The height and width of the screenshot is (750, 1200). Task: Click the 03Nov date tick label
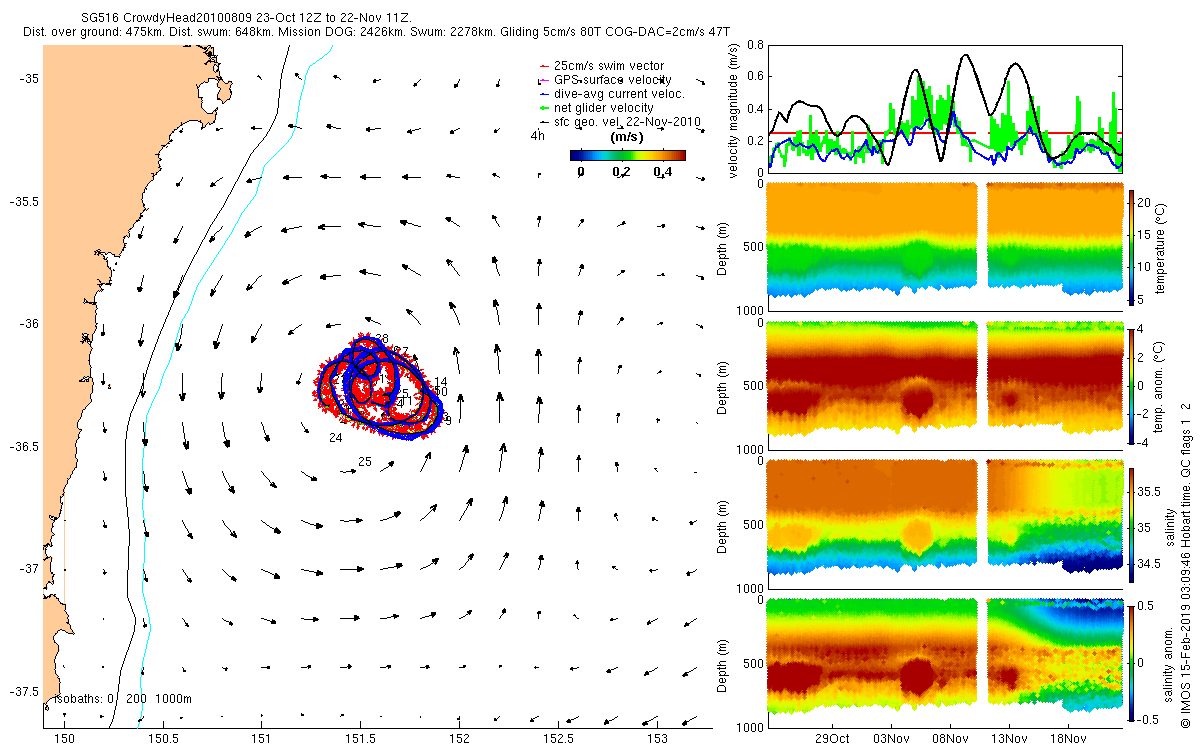891,739
